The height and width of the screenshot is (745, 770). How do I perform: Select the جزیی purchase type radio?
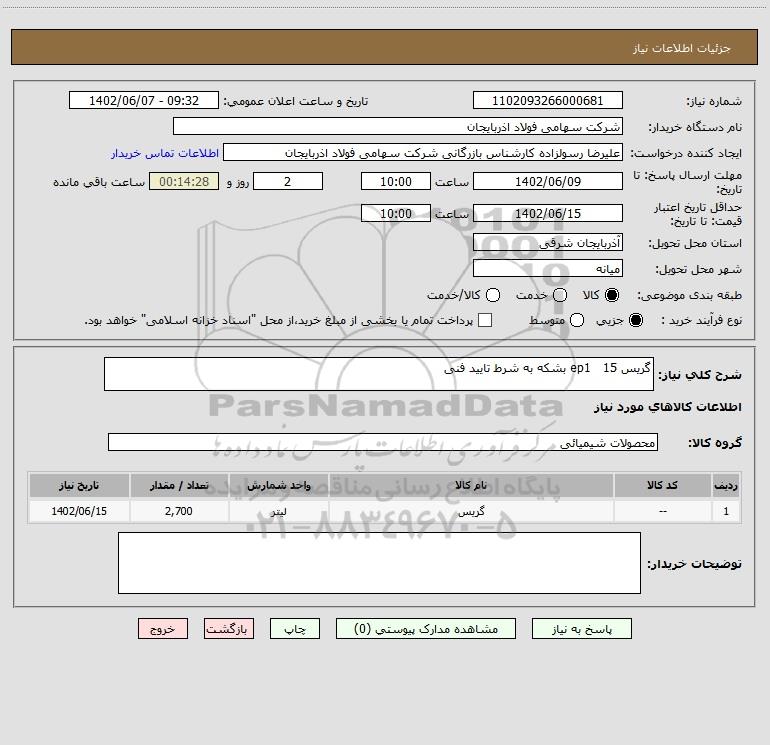(635, 320)
